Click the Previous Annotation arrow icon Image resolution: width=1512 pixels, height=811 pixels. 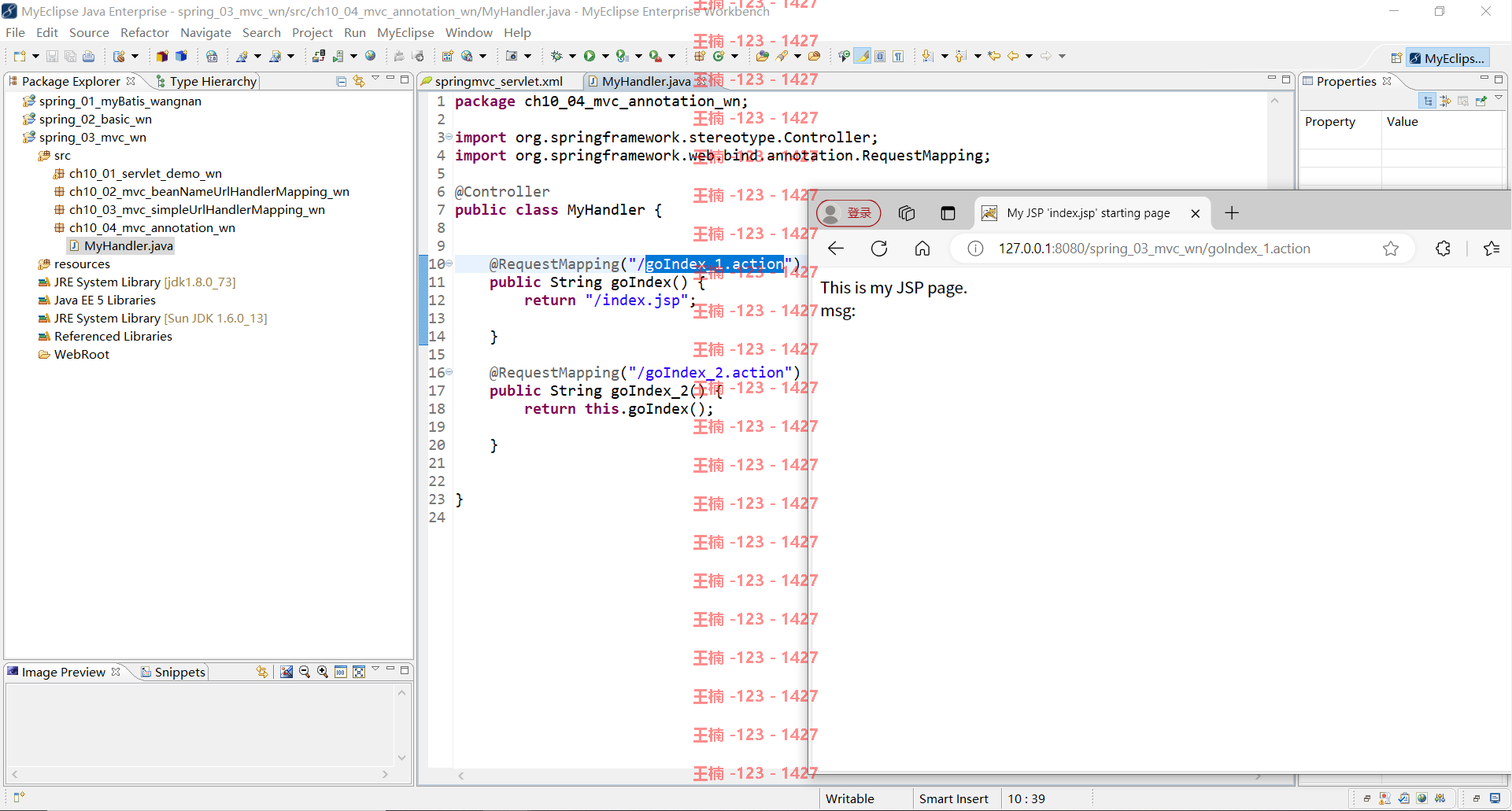[960, 56]
